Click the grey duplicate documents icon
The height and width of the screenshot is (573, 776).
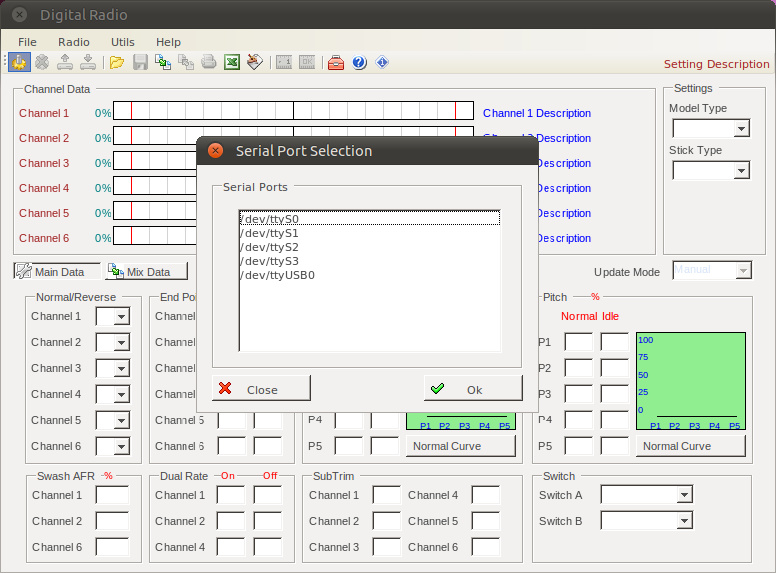click(x=186, y=62)
